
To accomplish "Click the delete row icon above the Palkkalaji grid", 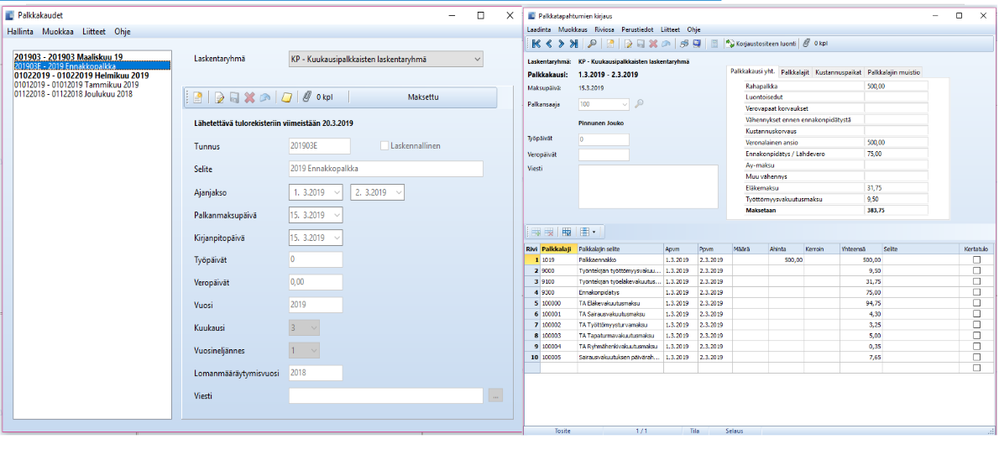I will click(549, 232).
